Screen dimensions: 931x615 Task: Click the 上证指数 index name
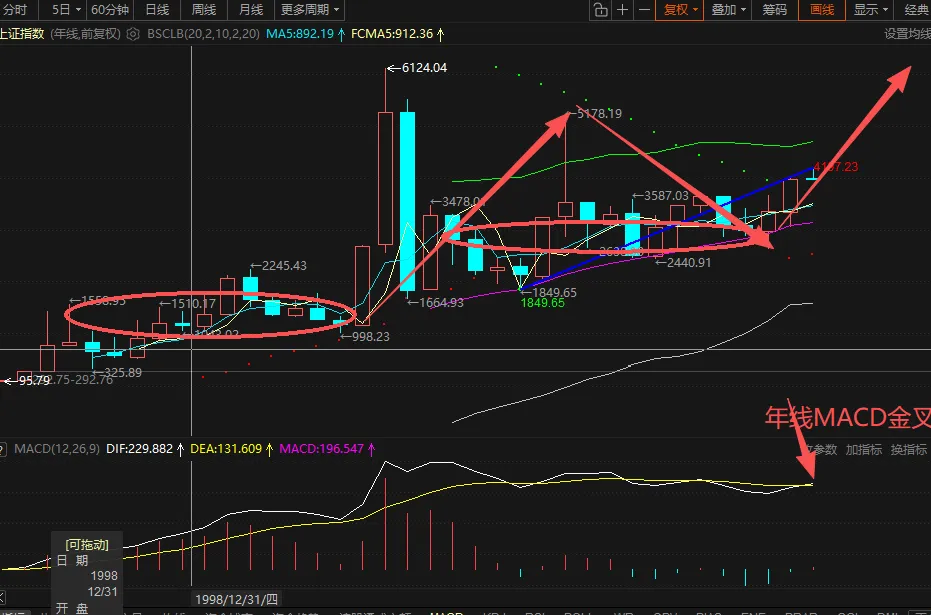click(22, 34)
